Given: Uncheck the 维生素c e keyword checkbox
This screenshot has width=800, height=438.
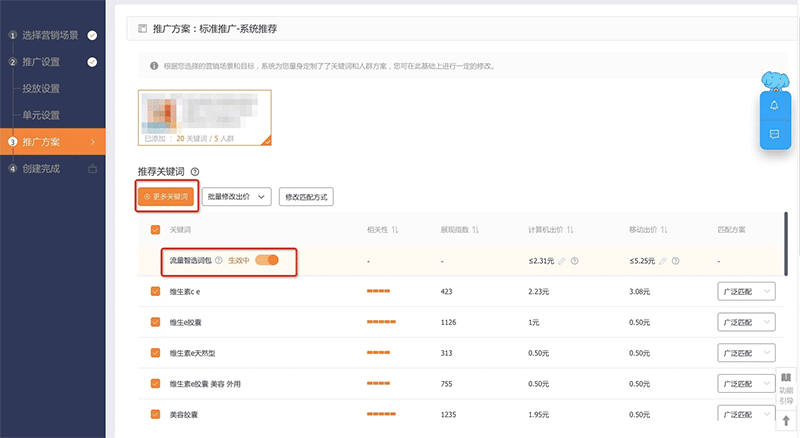Looking at the screenshot, I should (x=155, y=292).
